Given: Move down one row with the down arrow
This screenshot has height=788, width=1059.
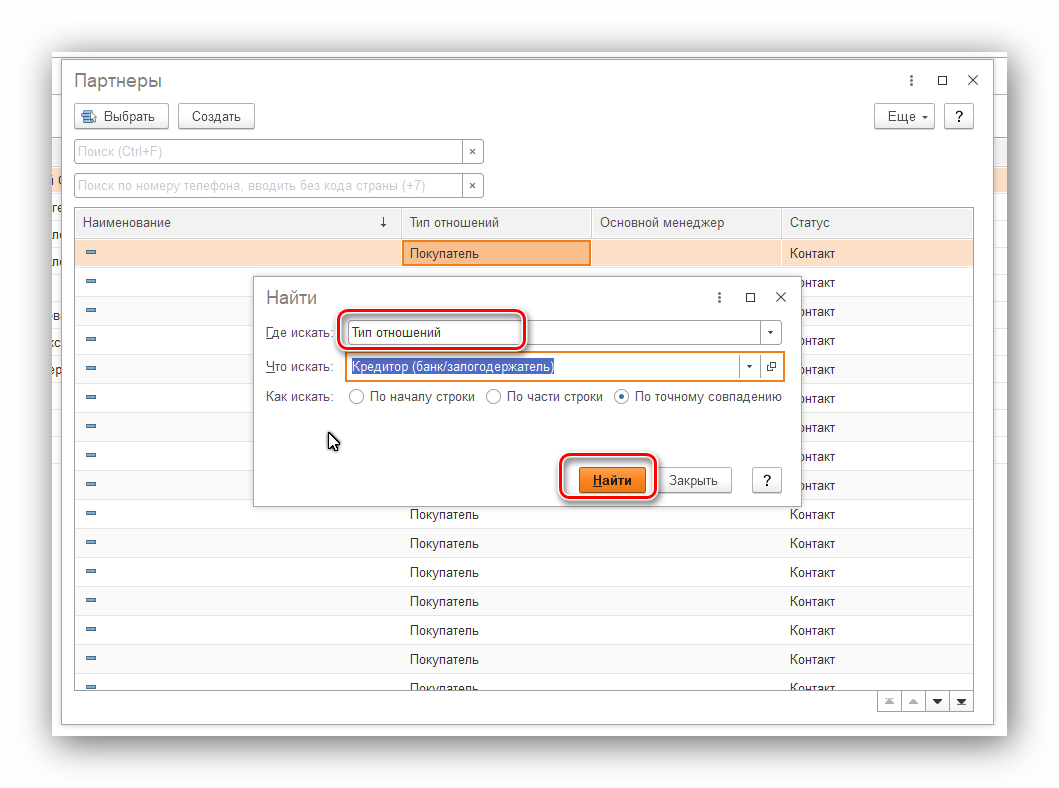Looking at the screenshot, I should click(x=937, y=702).
